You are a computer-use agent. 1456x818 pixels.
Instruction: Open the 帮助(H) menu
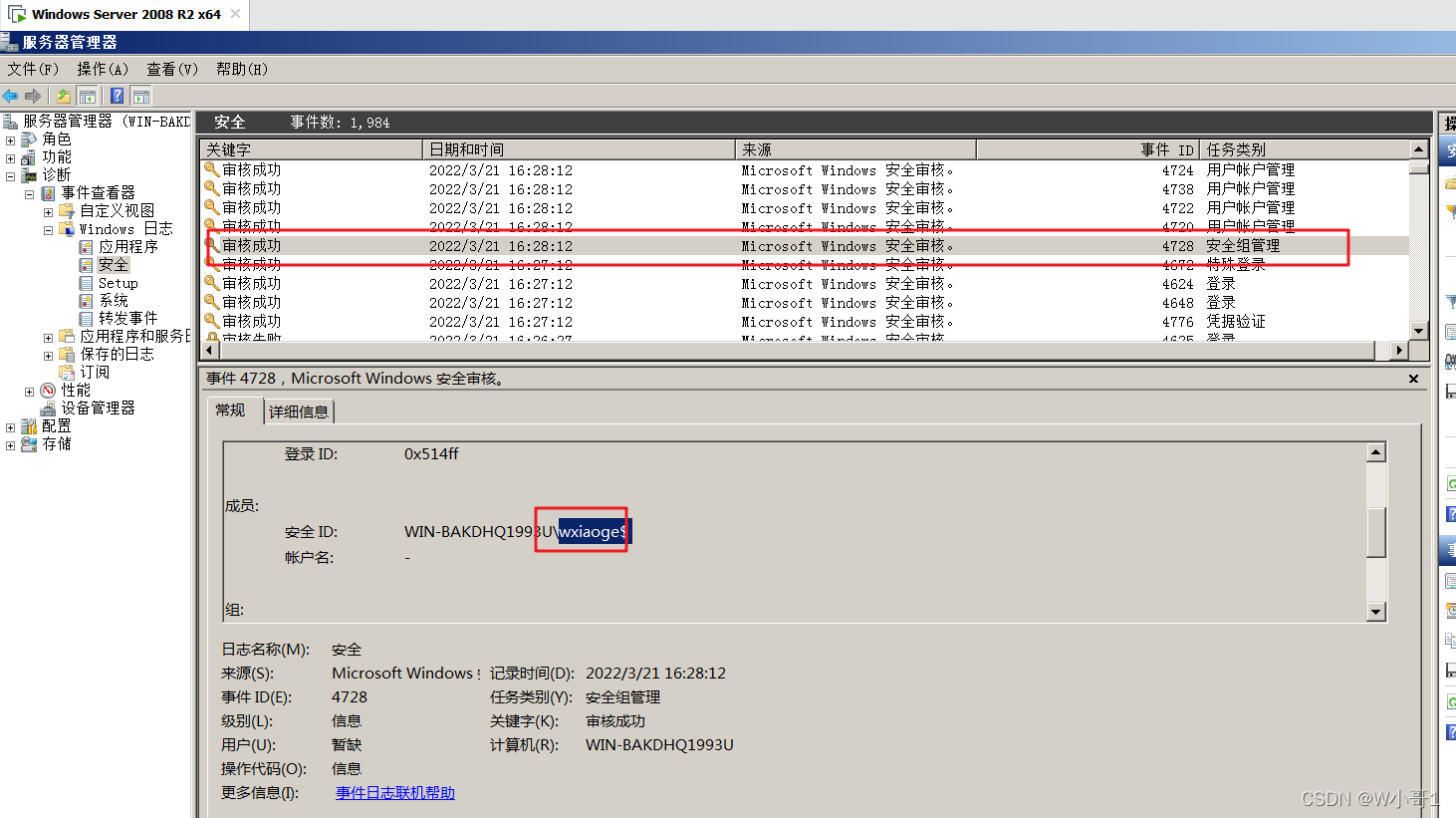[242, 69]
